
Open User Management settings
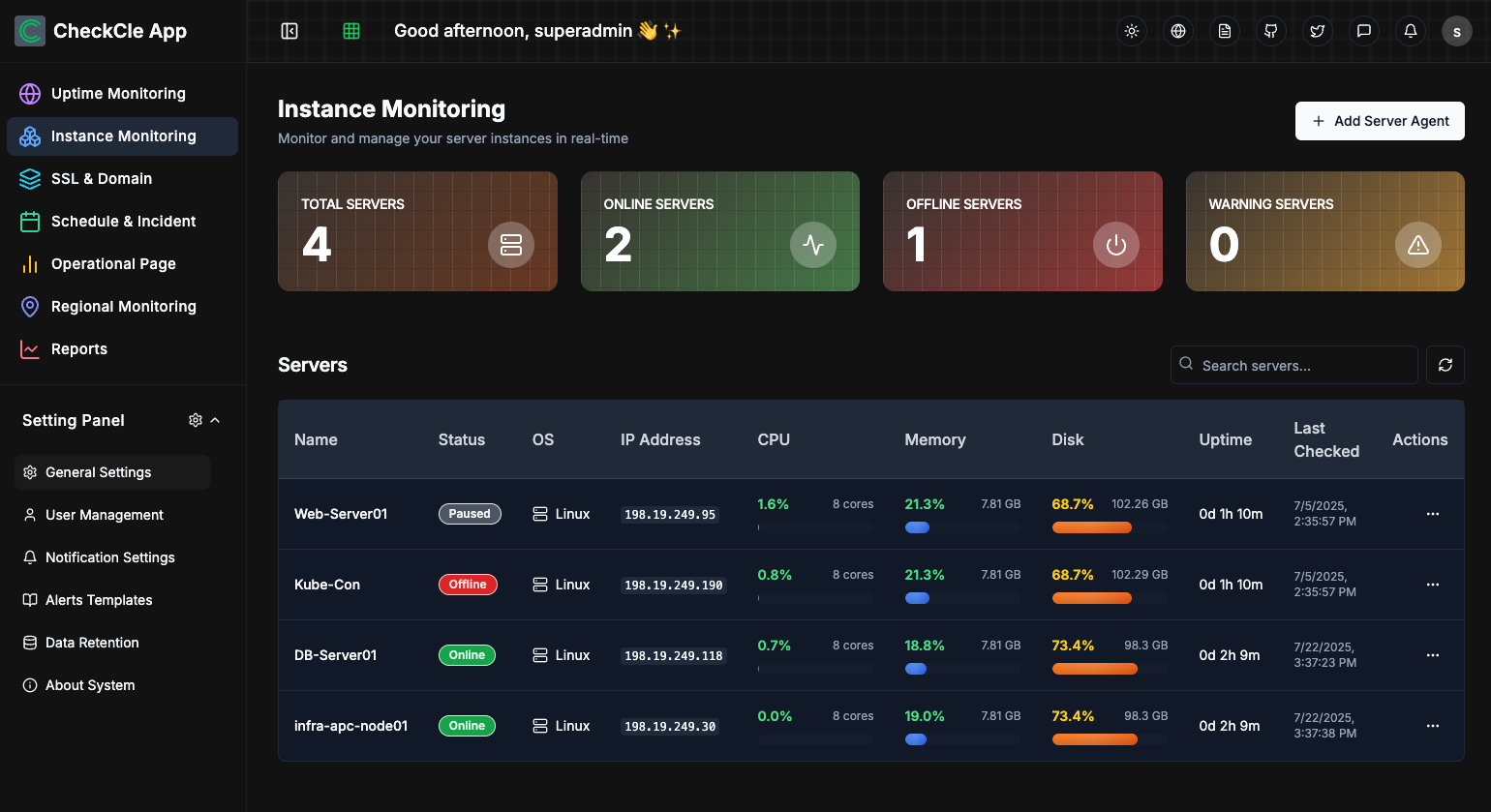[105, 515]
